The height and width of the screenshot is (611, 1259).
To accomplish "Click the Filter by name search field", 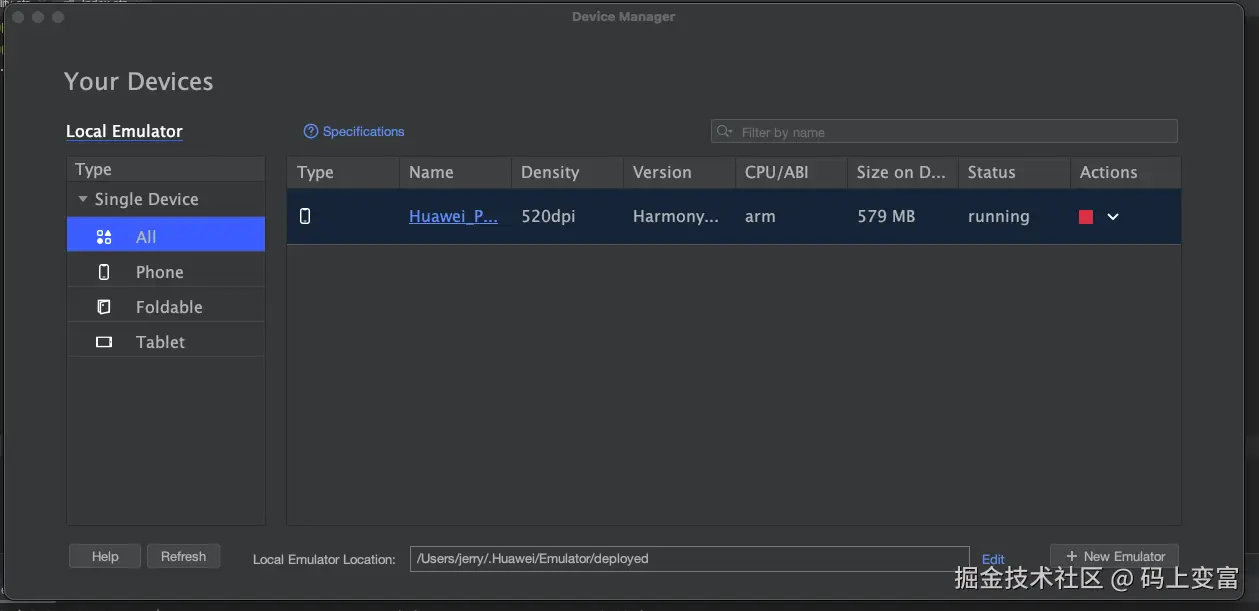I will [944, 132].
